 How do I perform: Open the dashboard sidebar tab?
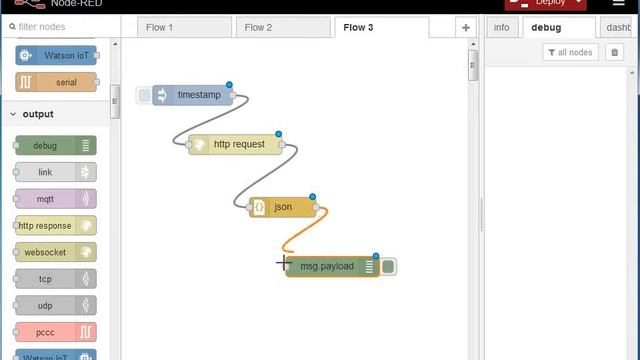click(x=616, y=27)
